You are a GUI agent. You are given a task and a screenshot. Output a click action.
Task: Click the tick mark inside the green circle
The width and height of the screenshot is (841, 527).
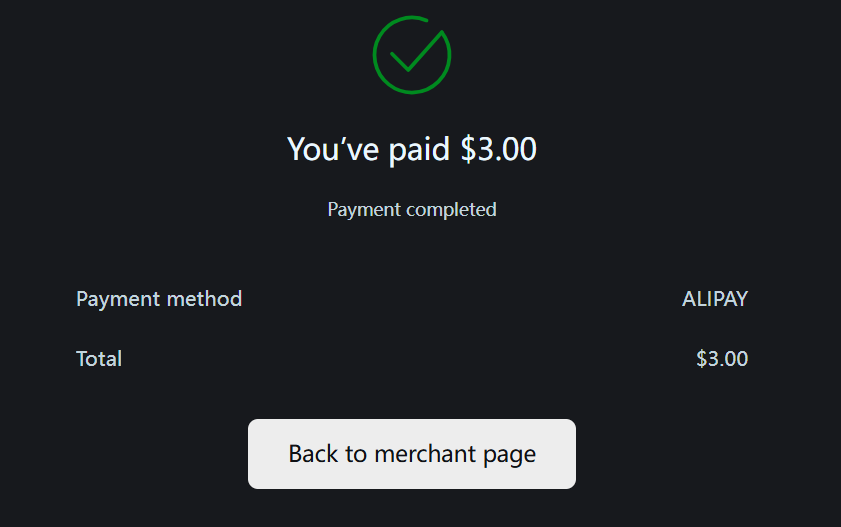[415, 53]
